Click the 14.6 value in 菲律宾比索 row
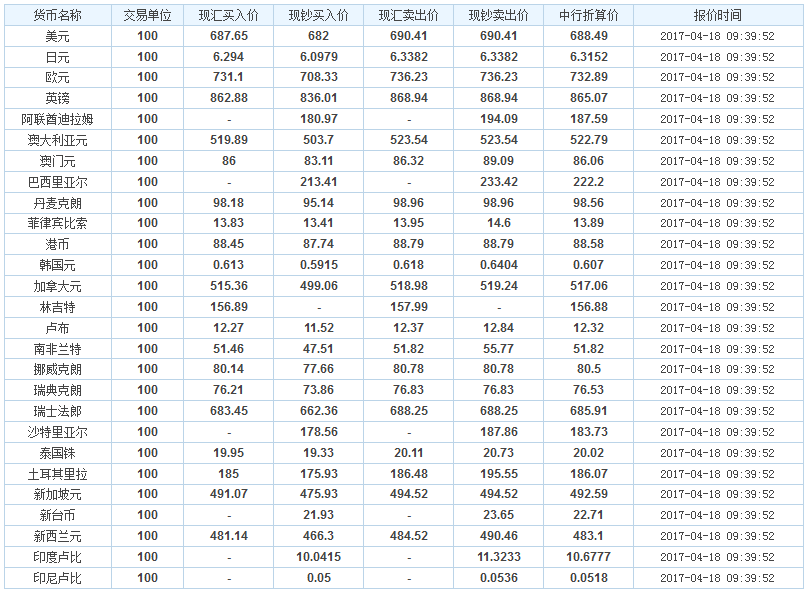 click(x=499, y=223)
